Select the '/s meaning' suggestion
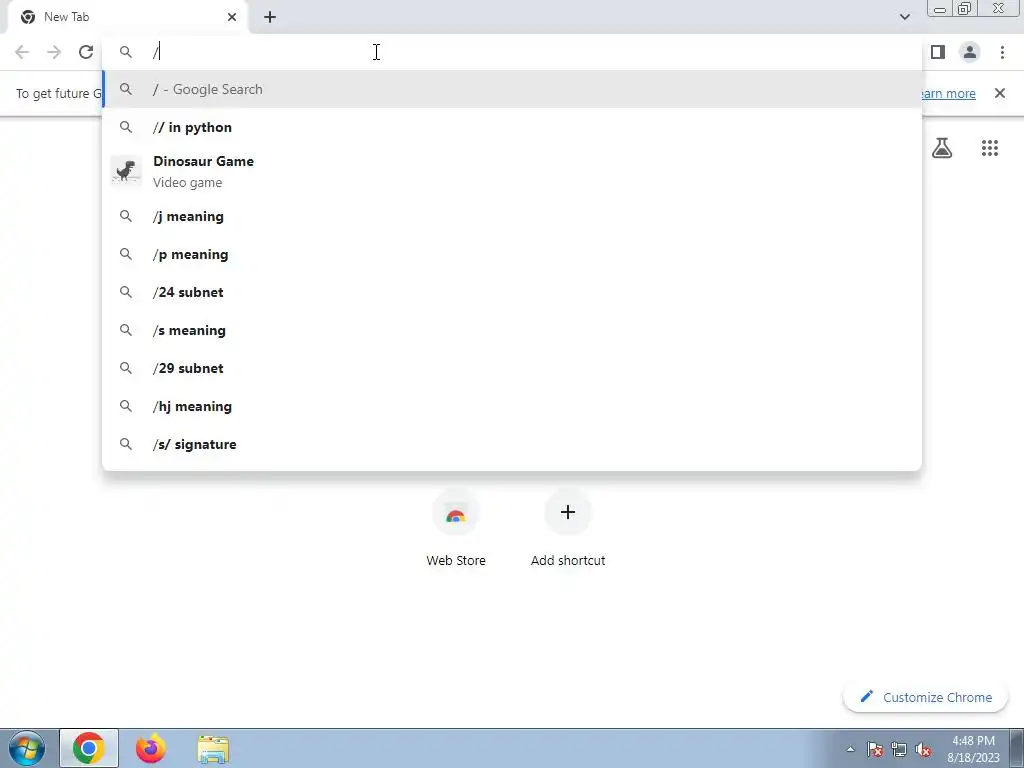Screen dimensions: 1024x768 pos(512,330)
